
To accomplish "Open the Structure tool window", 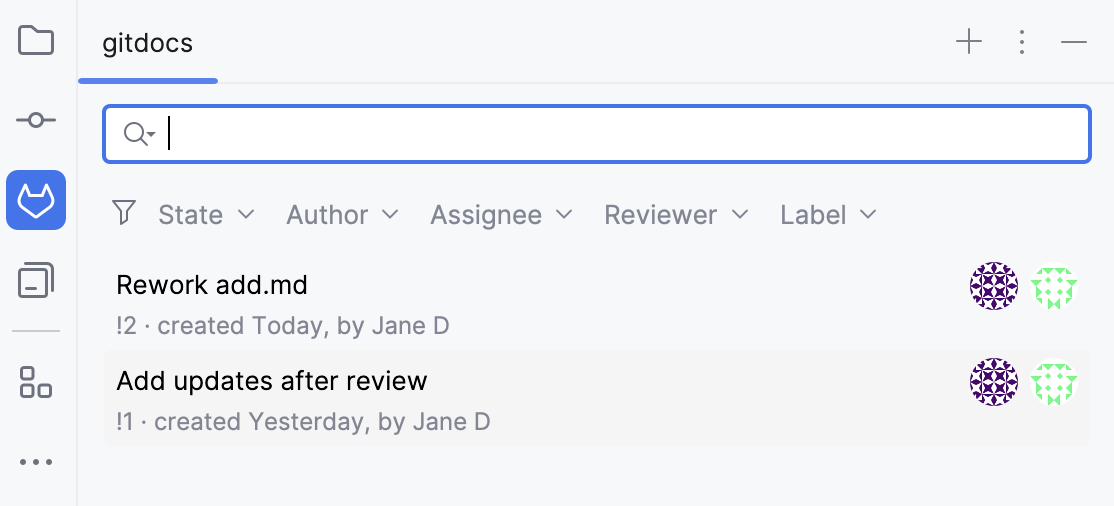I will click(36, 381).
